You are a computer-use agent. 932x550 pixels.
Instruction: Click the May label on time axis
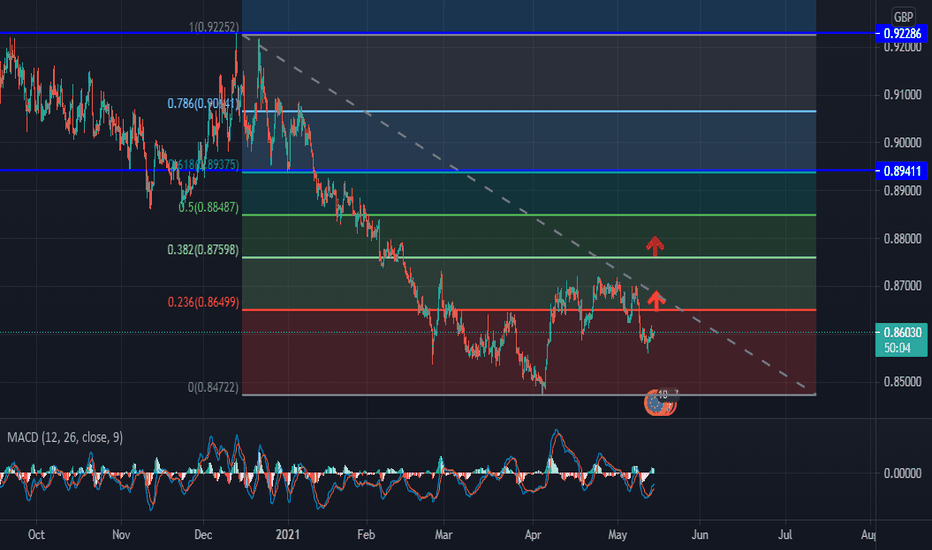pyautogui.click(x=618, y=535)
